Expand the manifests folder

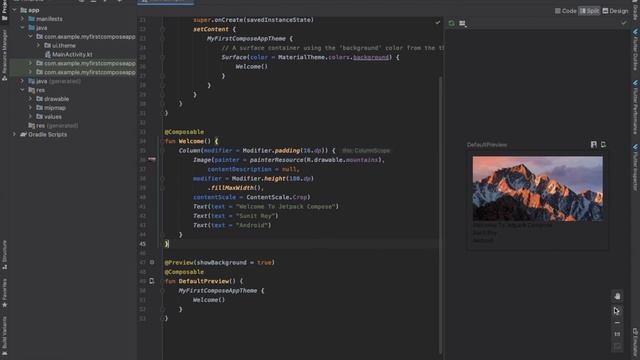[22, 19]
